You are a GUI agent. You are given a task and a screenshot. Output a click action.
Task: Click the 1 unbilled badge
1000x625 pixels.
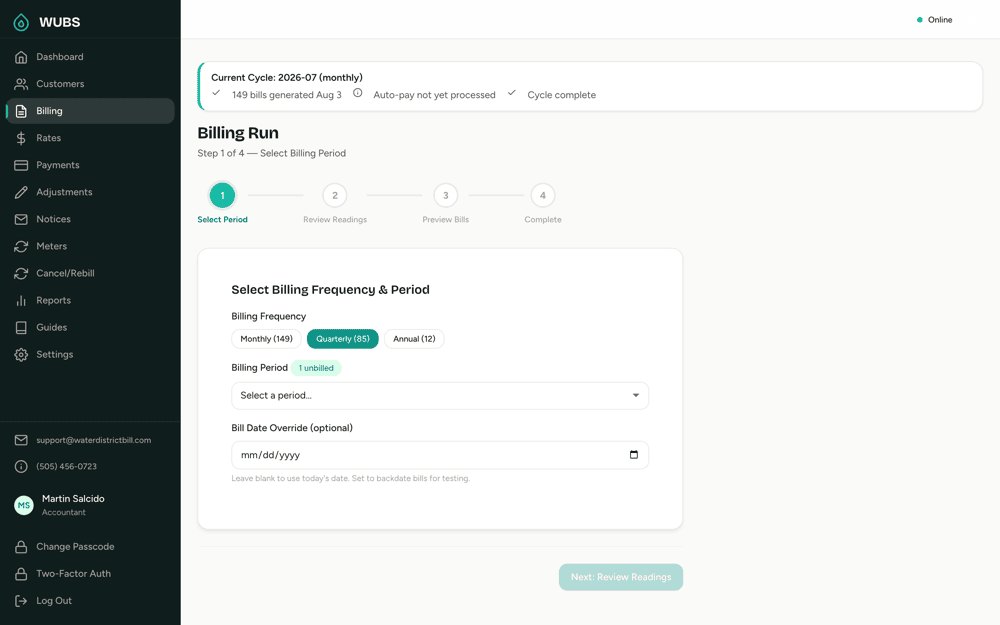tap(316, 368)
